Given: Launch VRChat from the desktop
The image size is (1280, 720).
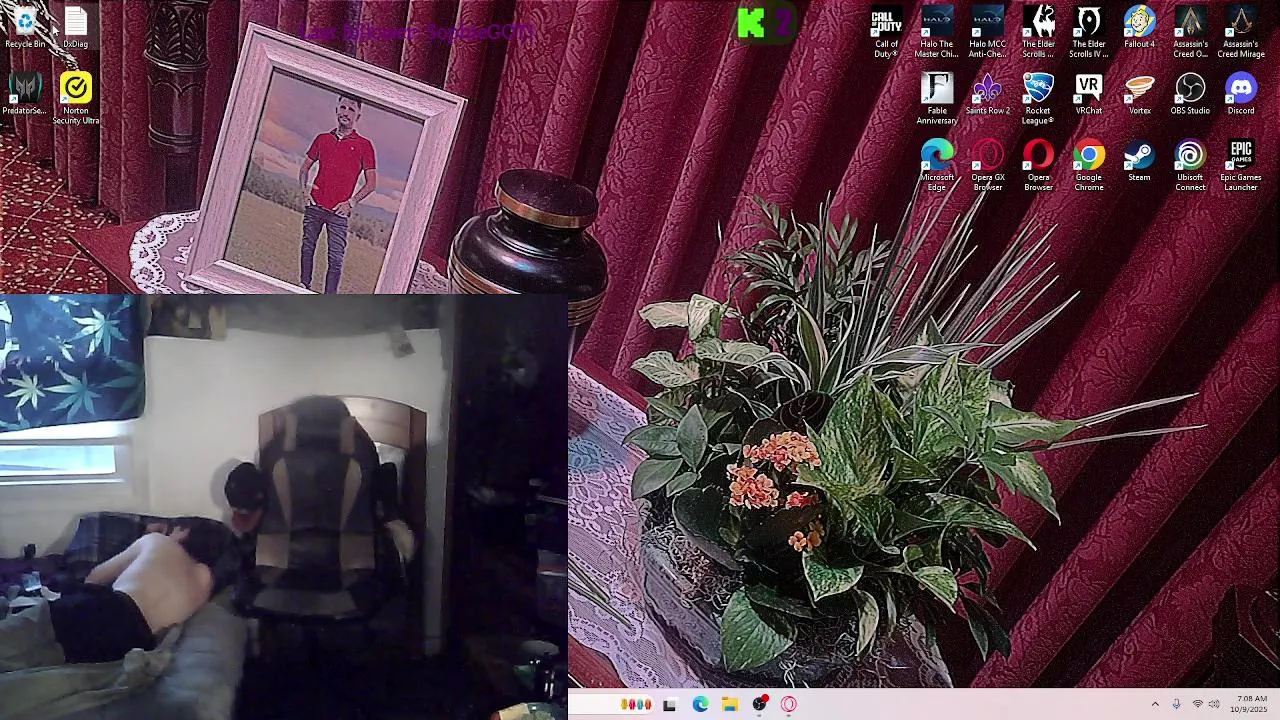Looking at the screenshot, I should [x=1089, y=93].
